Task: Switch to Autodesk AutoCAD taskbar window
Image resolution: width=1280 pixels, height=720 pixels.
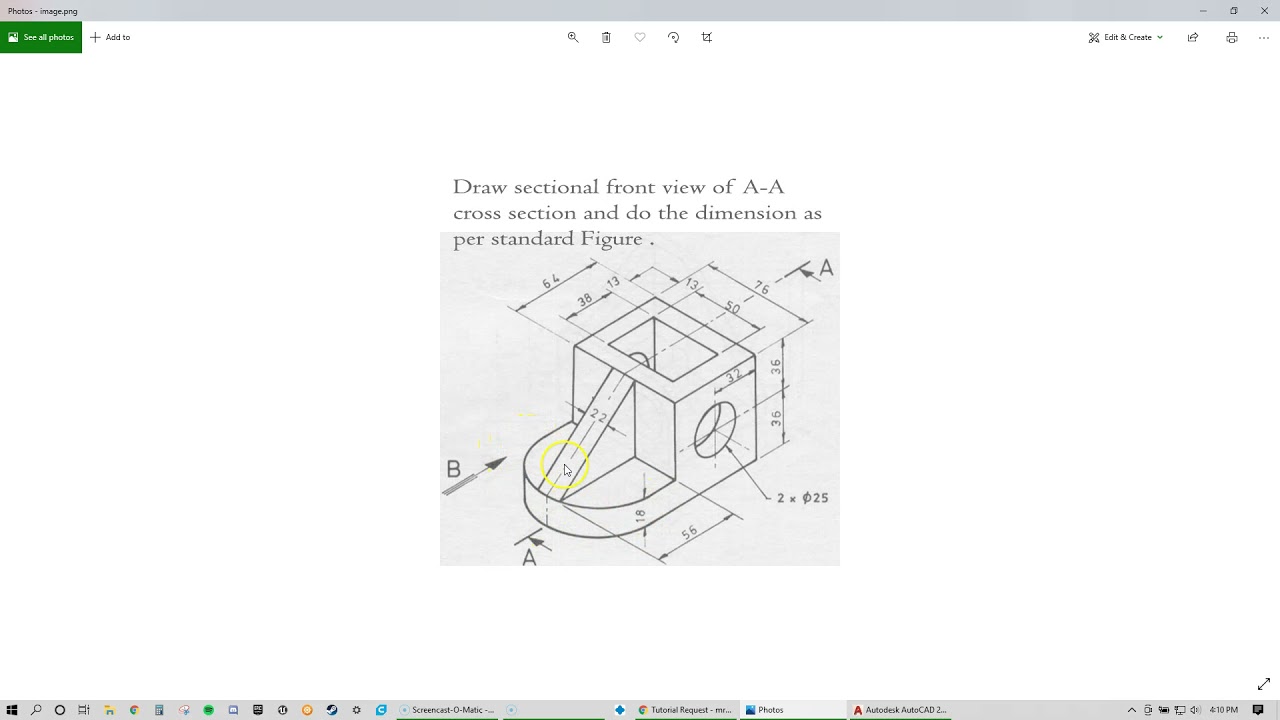Action: (900, 710)
